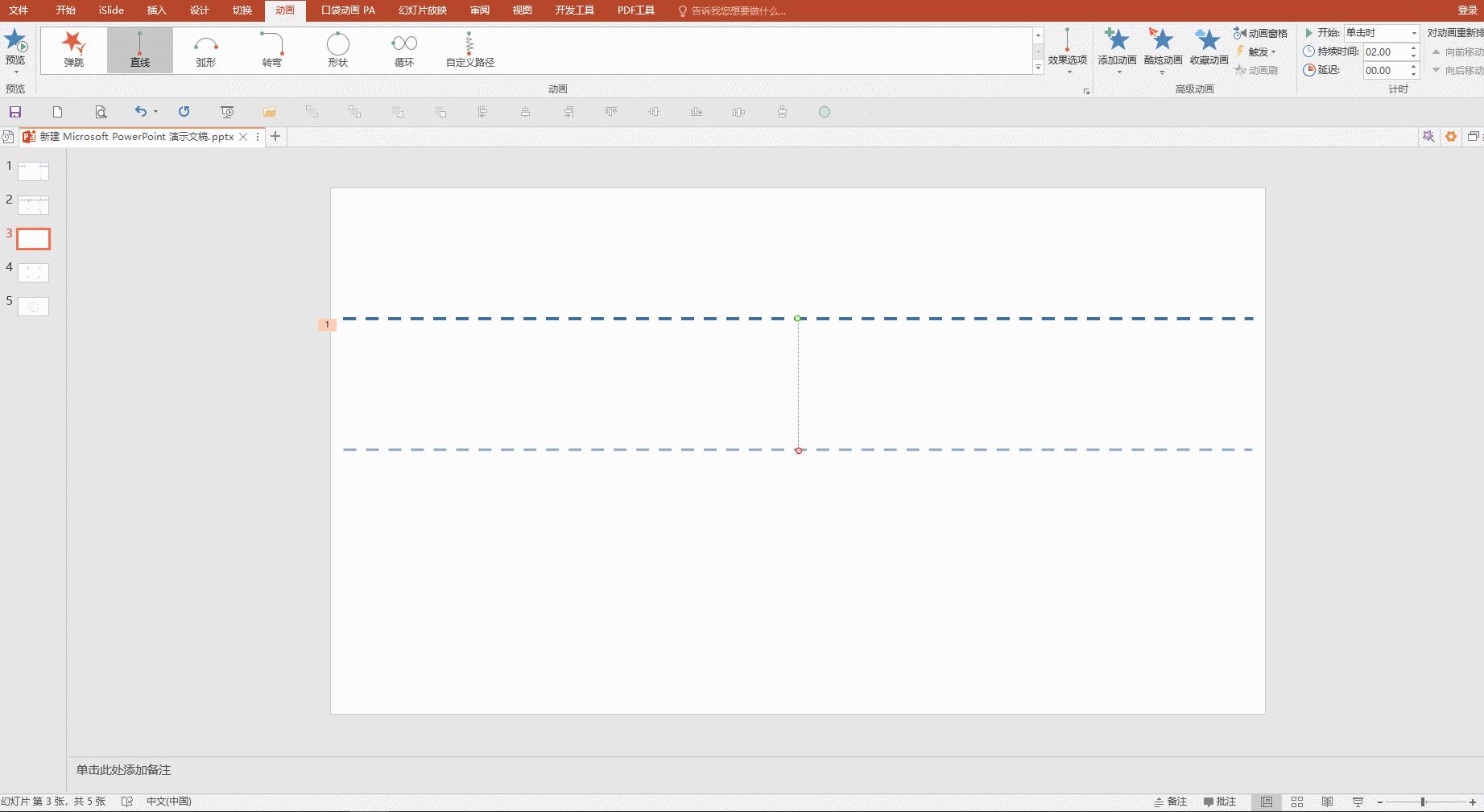The height and width of the screenshot is (812, 1484).
Task: Open file using the folder icon
Action: click(270, 112)
